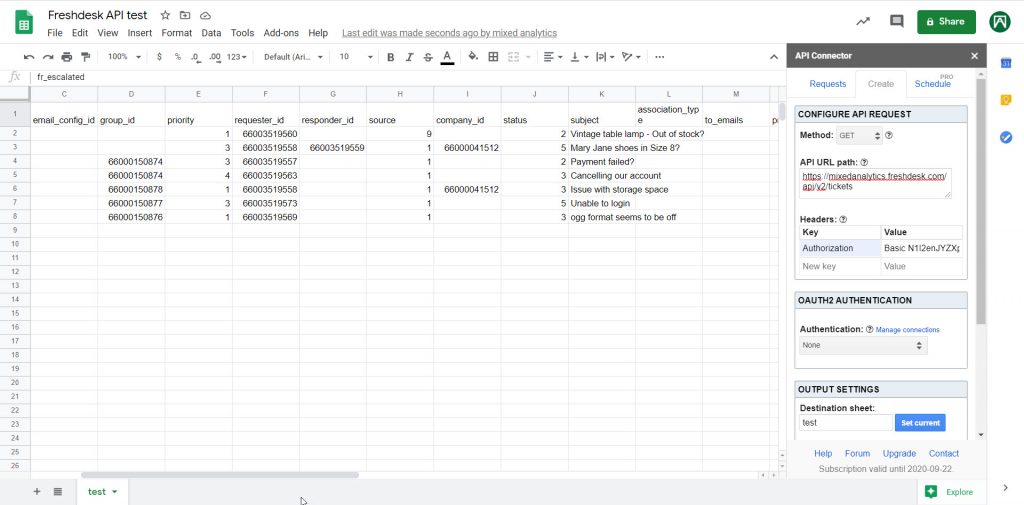Click the Set current button
This screenshot has width=1024, height=505.
coord(920,423)
